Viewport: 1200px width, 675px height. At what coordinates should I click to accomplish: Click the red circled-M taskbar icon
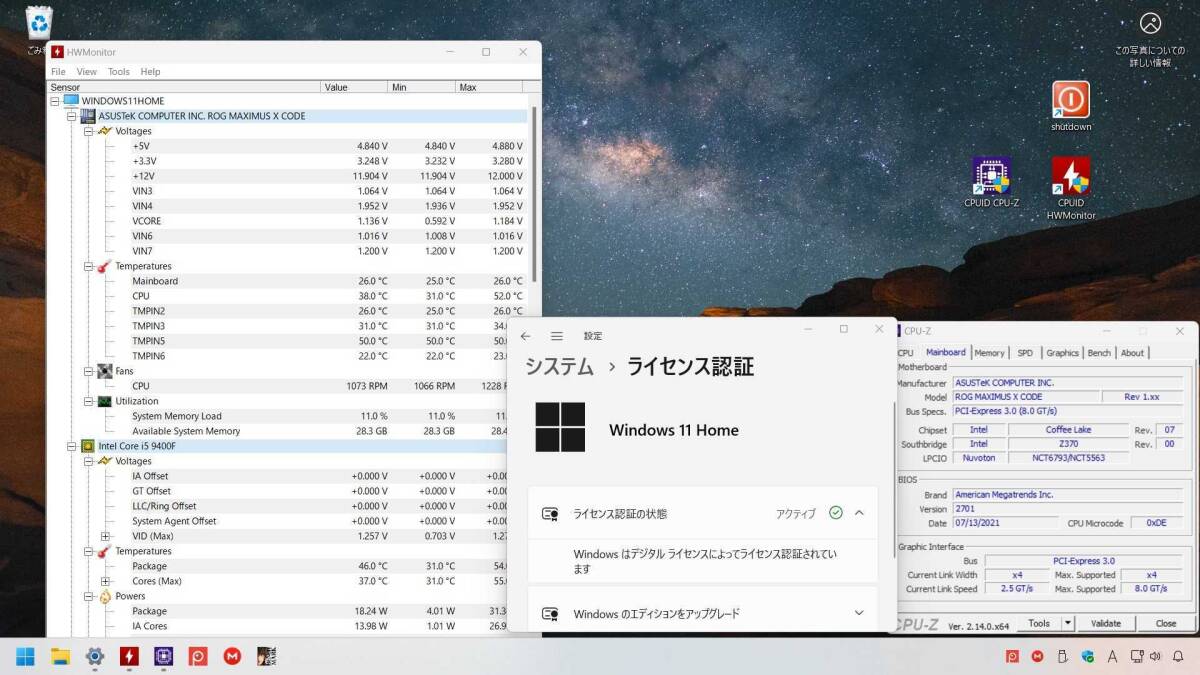(x=232, y=656)
